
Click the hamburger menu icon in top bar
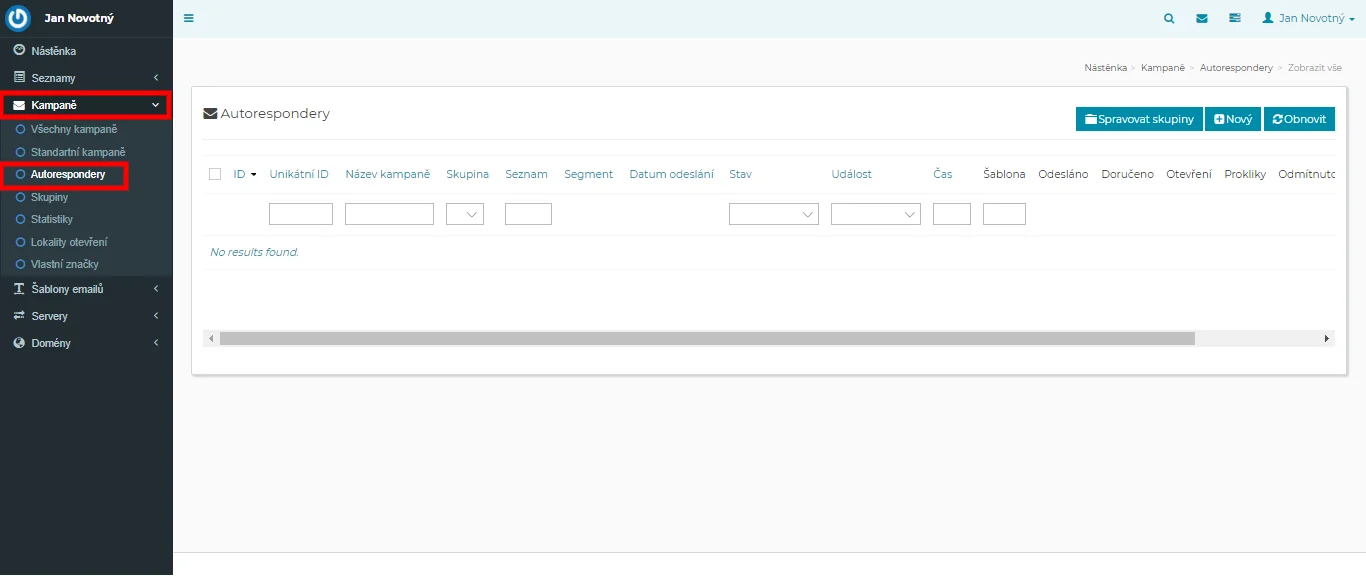[189, 18]
